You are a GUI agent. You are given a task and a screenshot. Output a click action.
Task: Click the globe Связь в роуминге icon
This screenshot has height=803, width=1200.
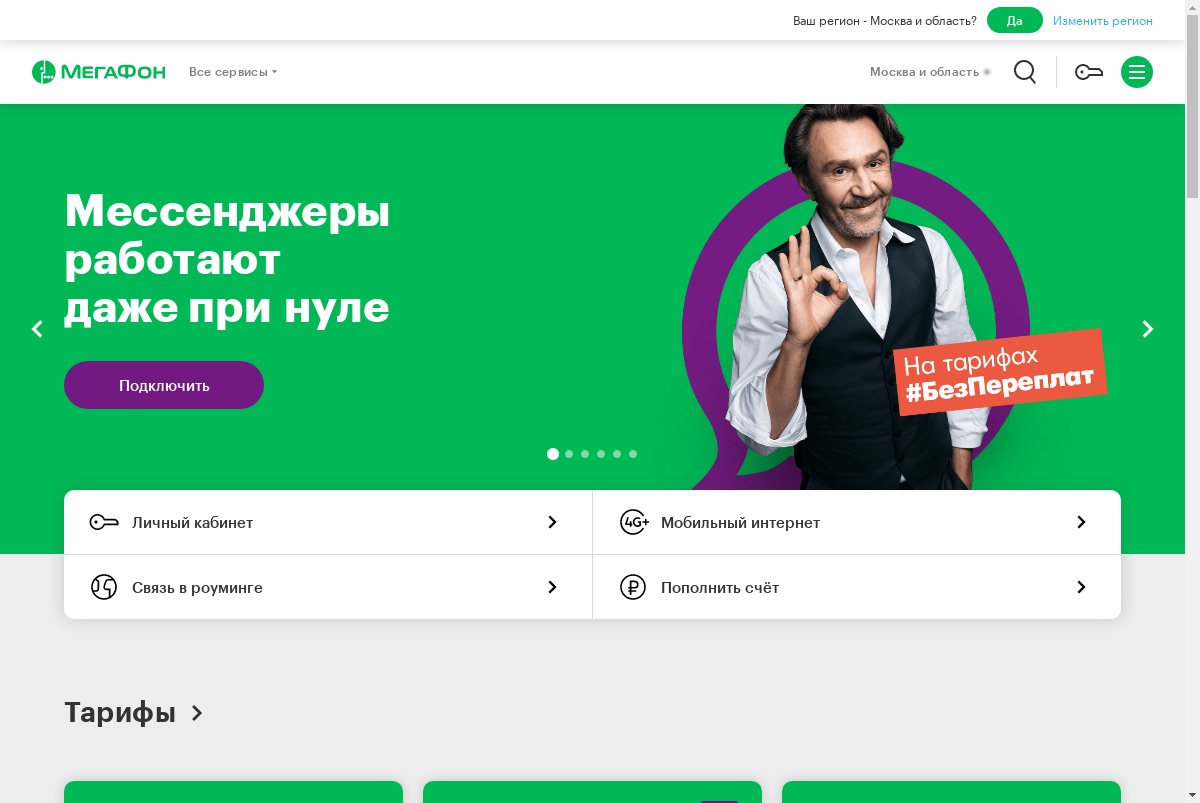(104, 587)
